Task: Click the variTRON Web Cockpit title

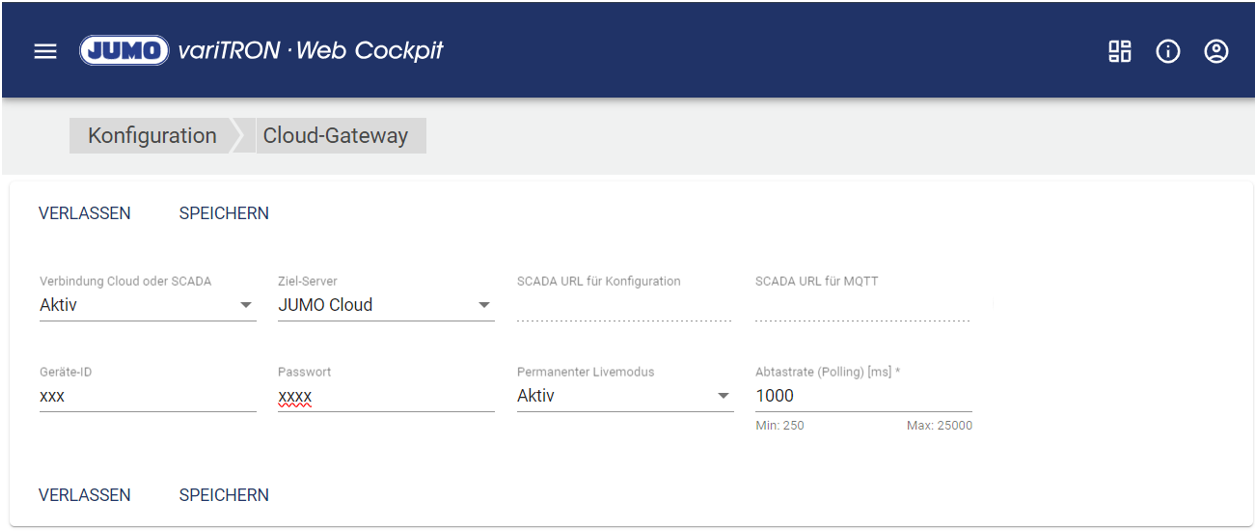Action: 311,51
